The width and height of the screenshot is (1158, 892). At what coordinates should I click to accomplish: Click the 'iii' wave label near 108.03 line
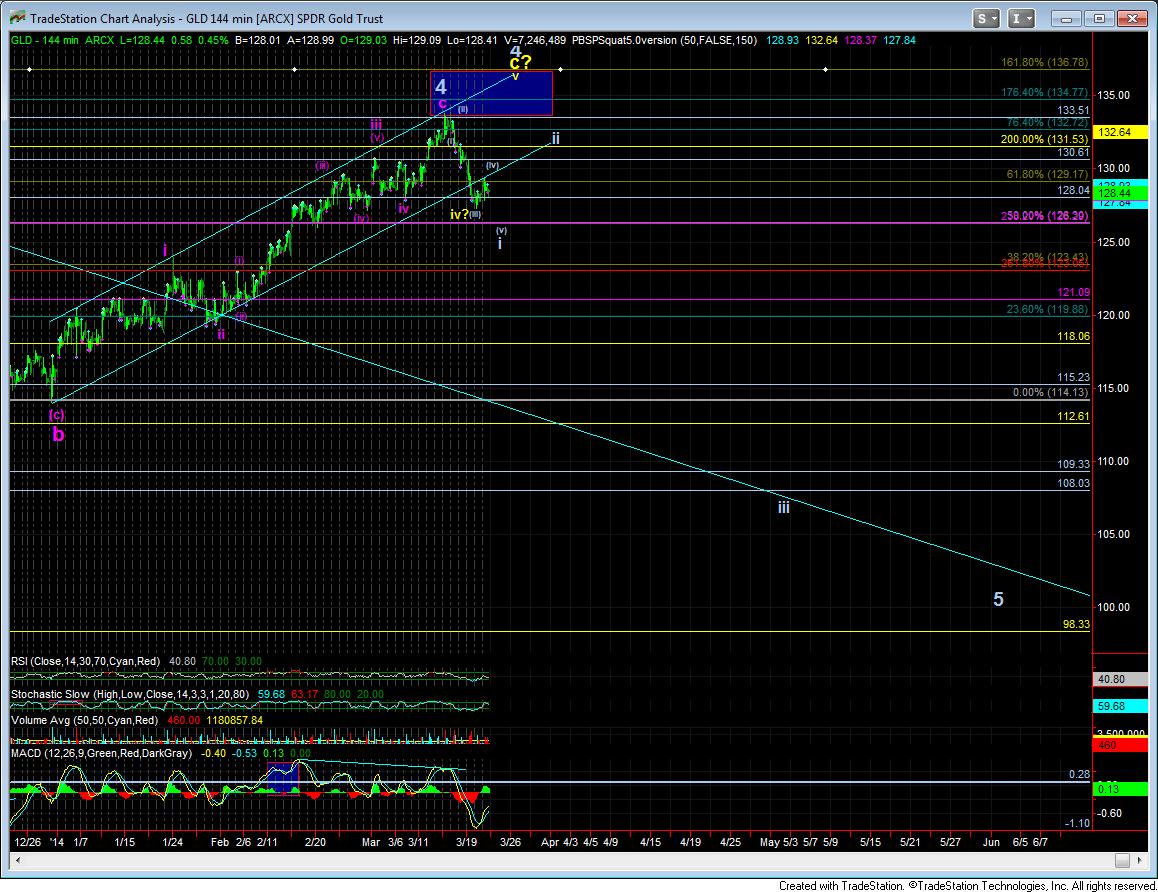tap(784, 508)
